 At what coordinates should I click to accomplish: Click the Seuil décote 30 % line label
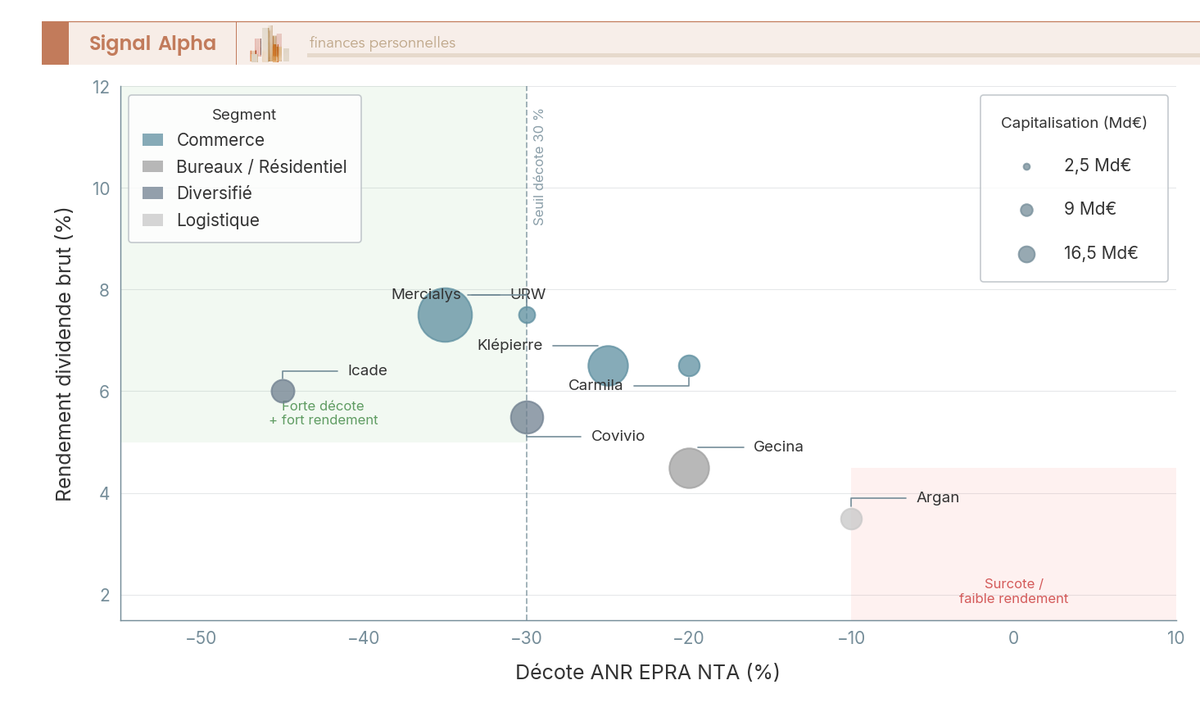click(x=539, y=167)
